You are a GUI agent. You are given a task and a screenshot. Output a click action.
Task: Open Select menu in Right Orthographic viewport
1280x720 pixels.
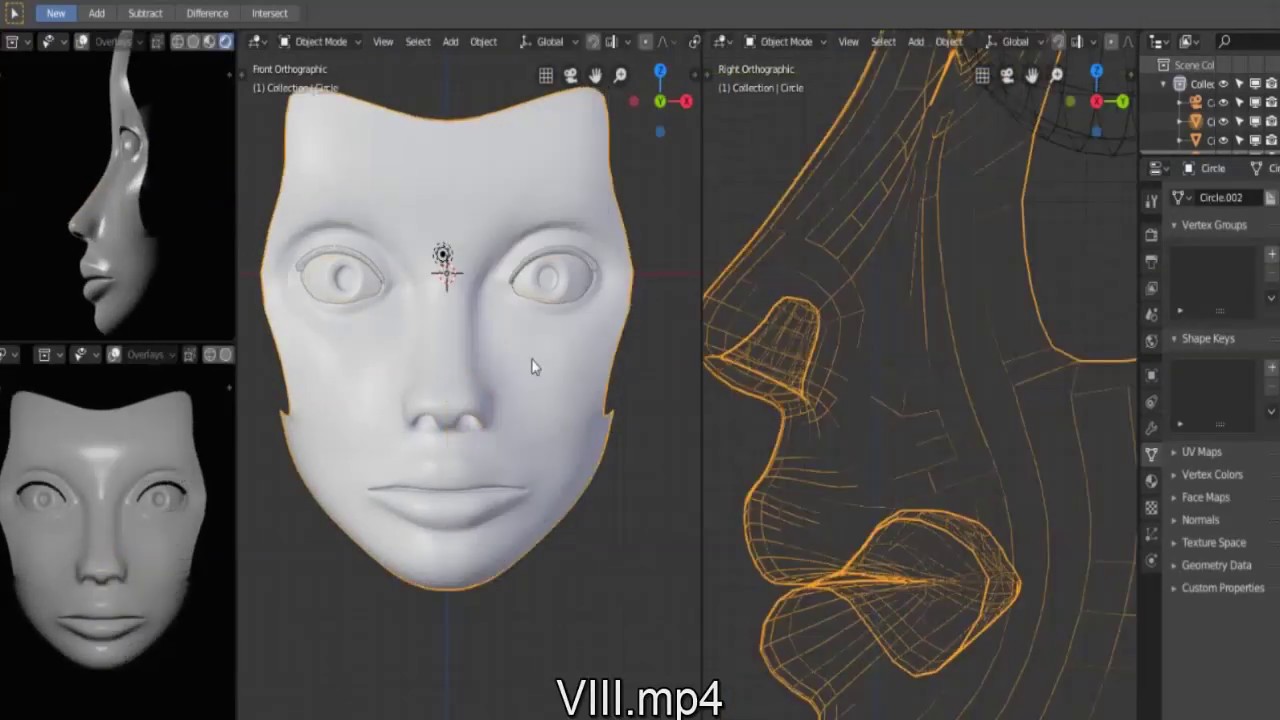883,42
